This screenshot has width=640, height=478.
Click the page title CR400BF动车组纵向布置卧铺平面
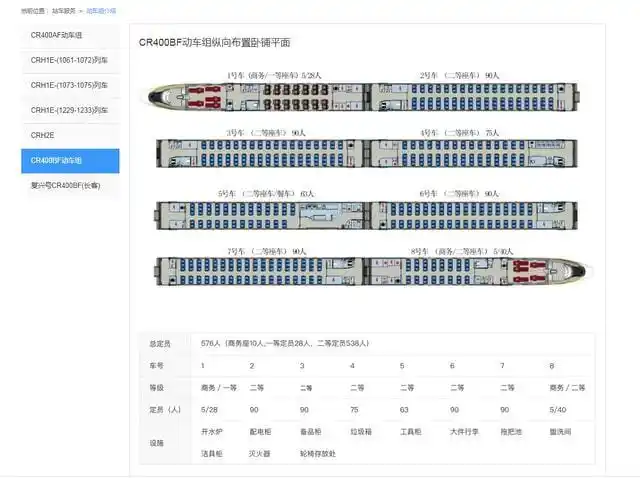(214, 42)
